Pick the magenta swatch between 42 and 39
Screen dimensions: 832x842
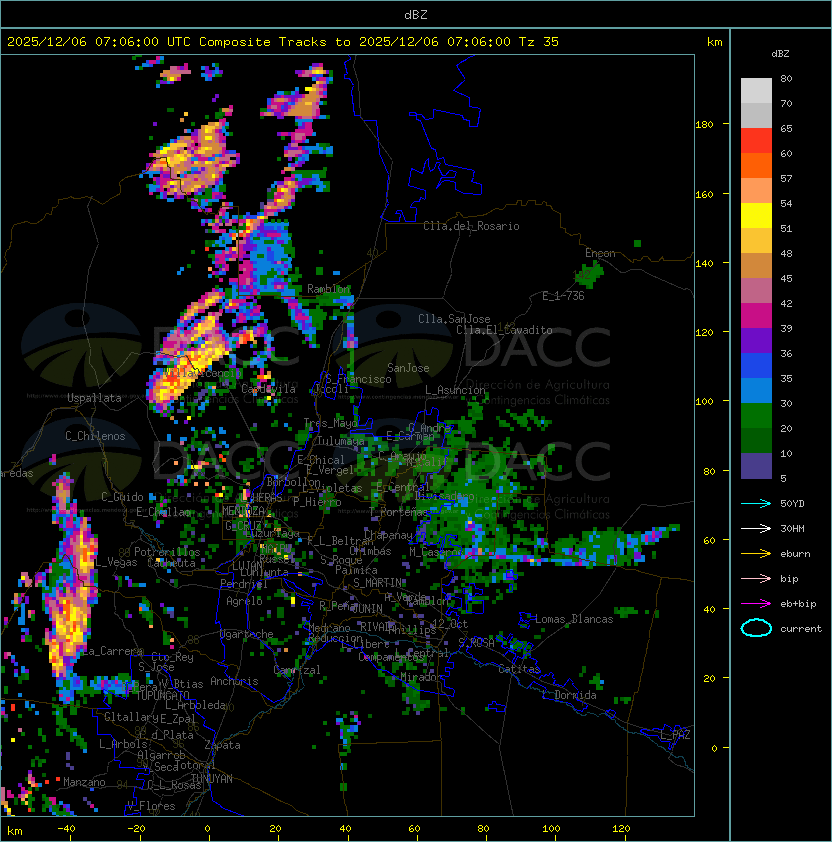click(756, 316)
